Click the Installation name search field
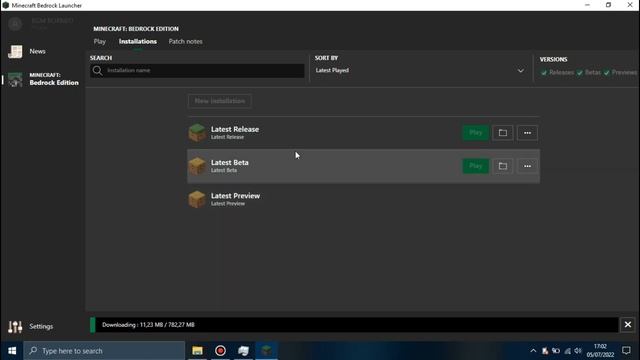The height and width of the screenshot is (360, 640). pyautogui.click(x=197, y=71)
